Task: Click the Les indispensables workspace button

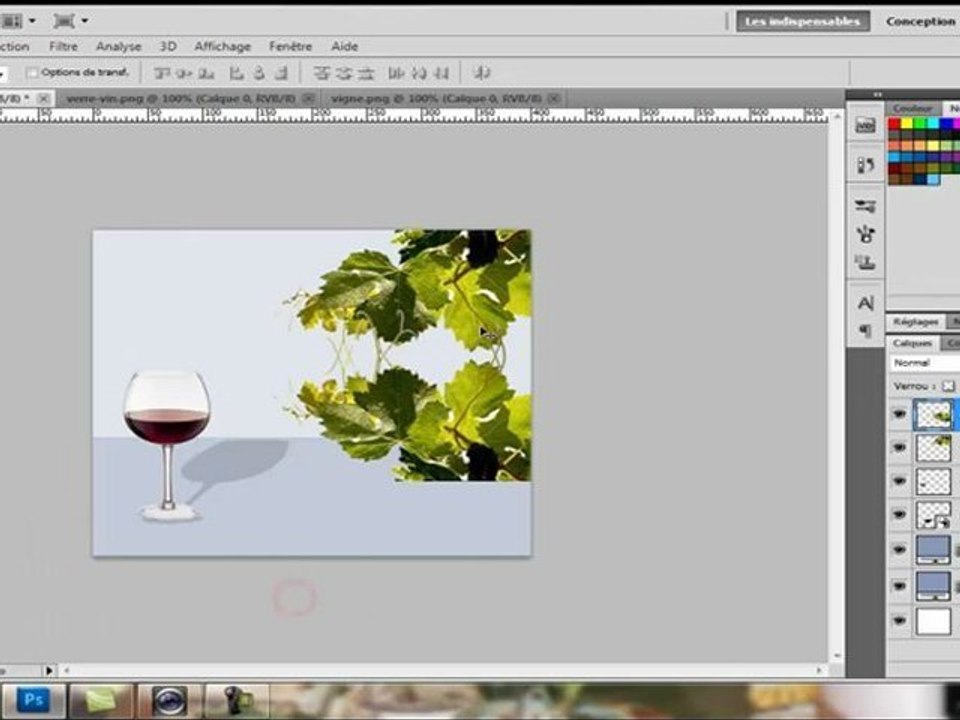Action: click(803, 21)
